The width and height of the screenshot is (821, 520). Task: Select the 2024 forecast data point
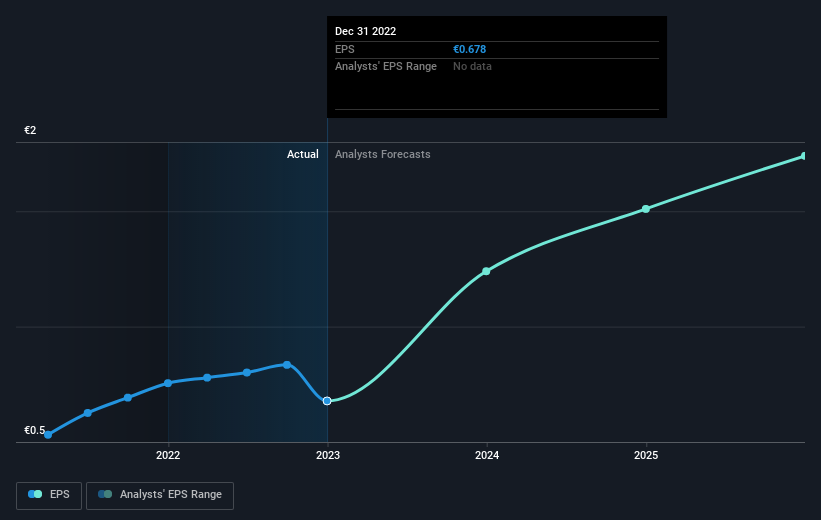486,271
